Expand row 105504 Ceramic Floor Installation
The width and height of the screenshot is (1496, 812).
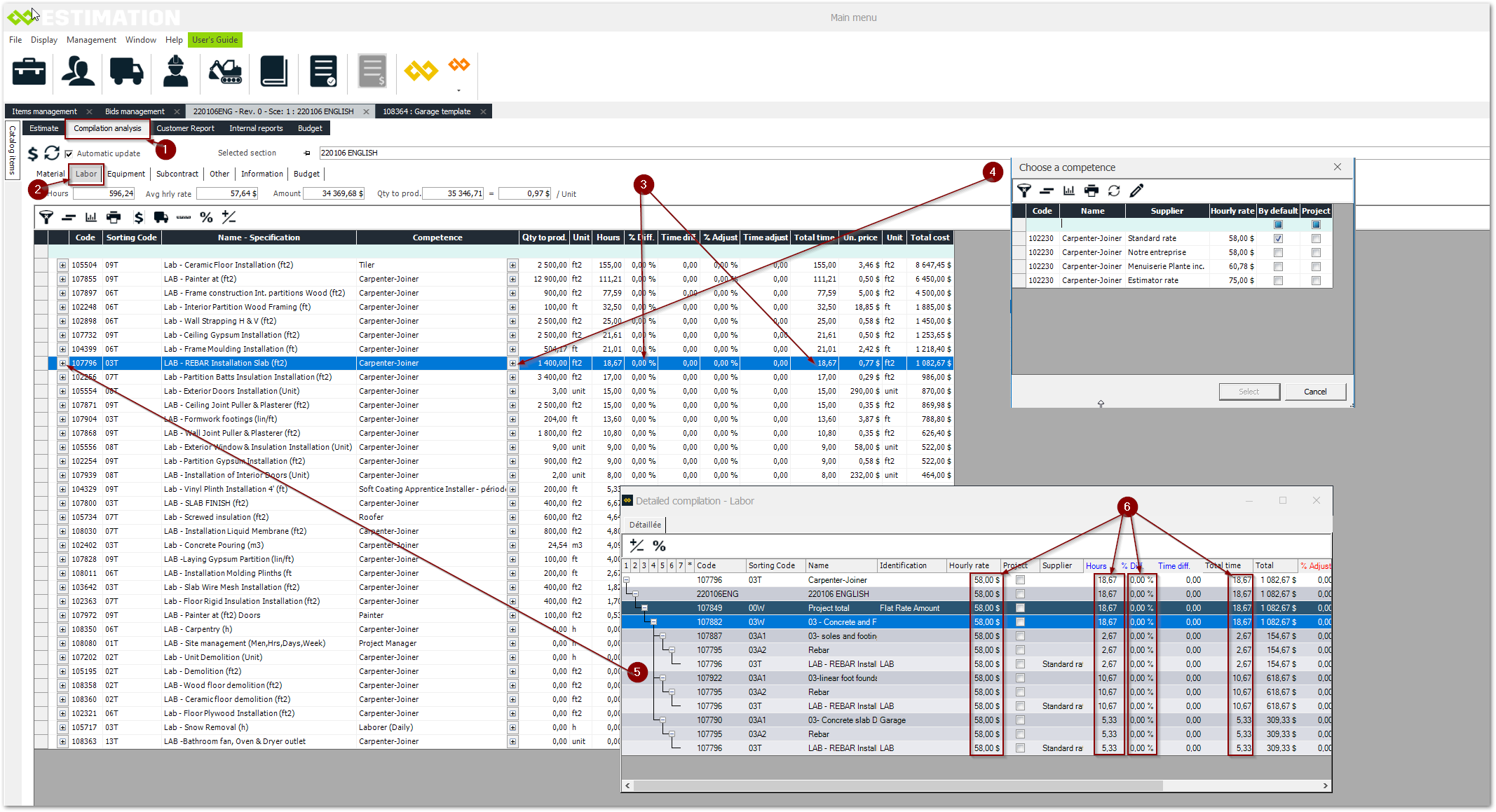(62, 265)
